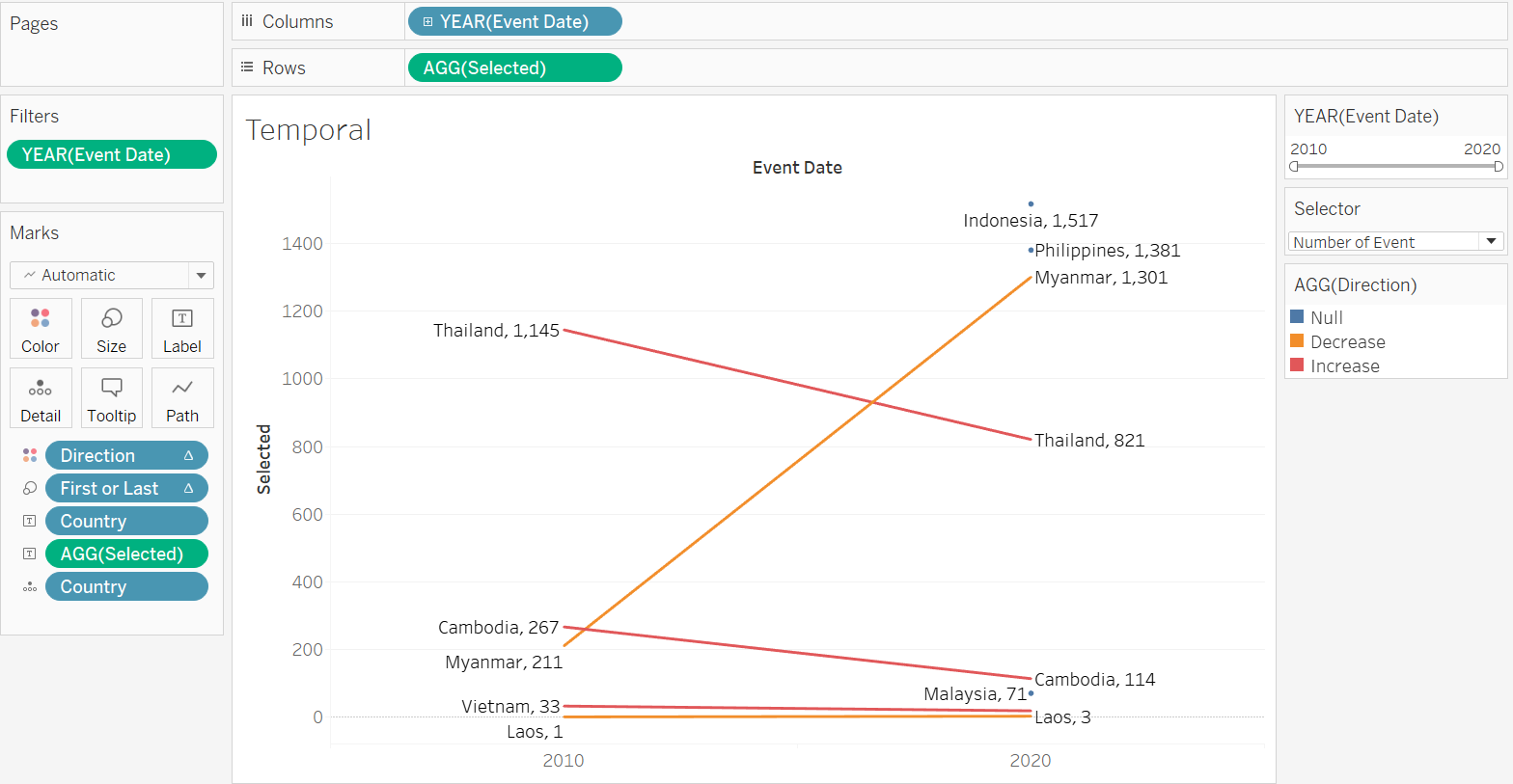The width and height of the screenshot is (1513, 784).
Task: Click the Decrease orange legend swatch
Action: pyautogui.click(x=1297, y=341)
